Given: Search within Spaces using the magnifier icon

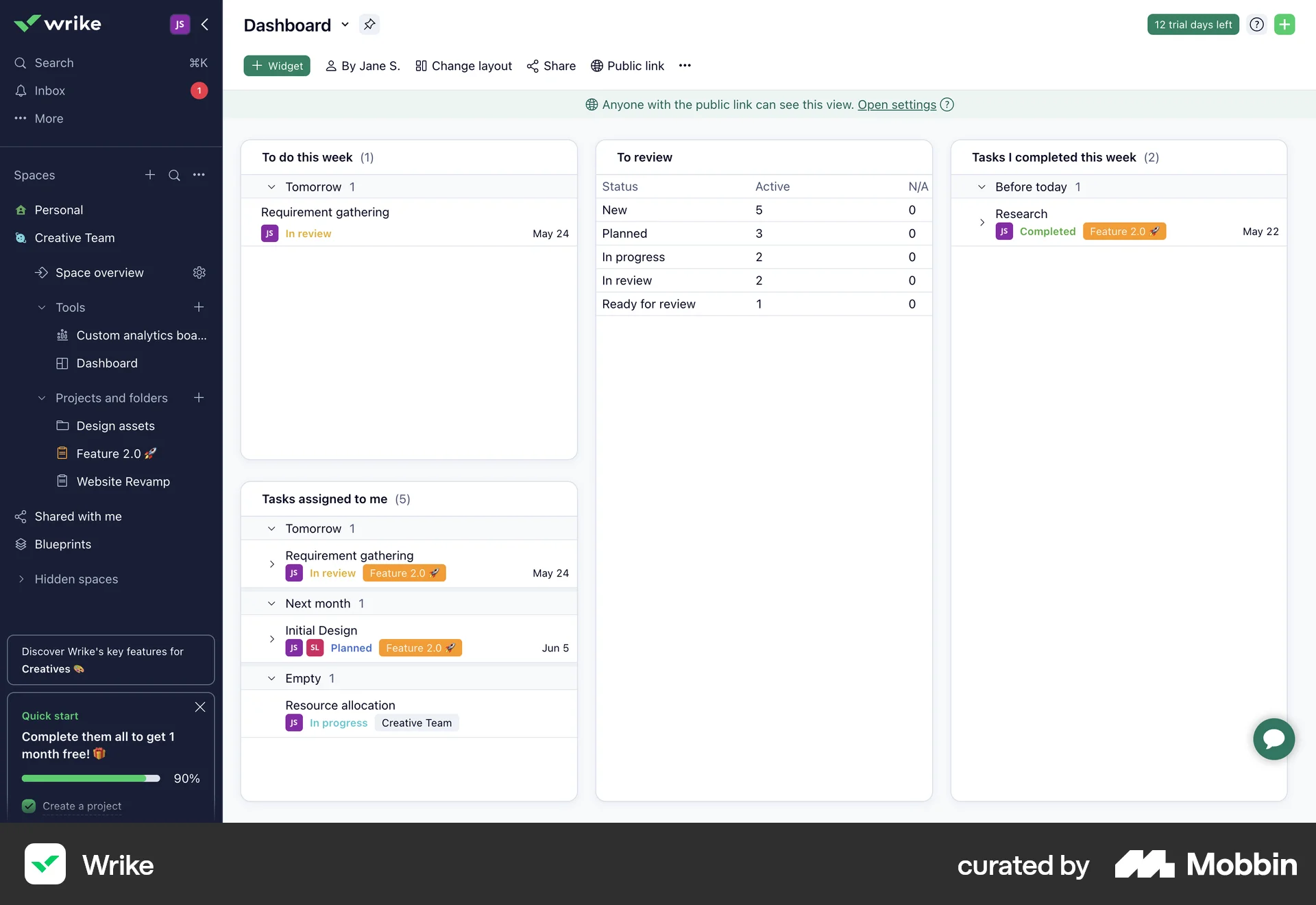Looking at the screenshot, I should coord(174,176).
